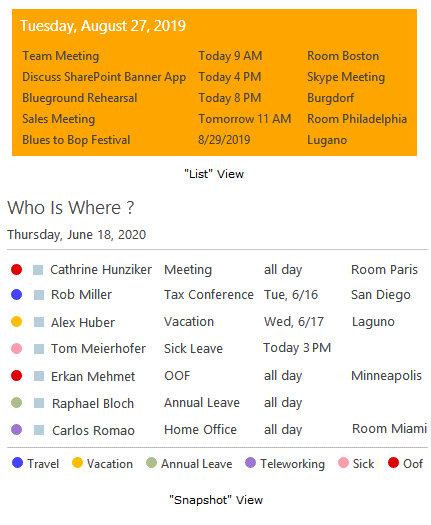Open the Team Meeting event

61,56
